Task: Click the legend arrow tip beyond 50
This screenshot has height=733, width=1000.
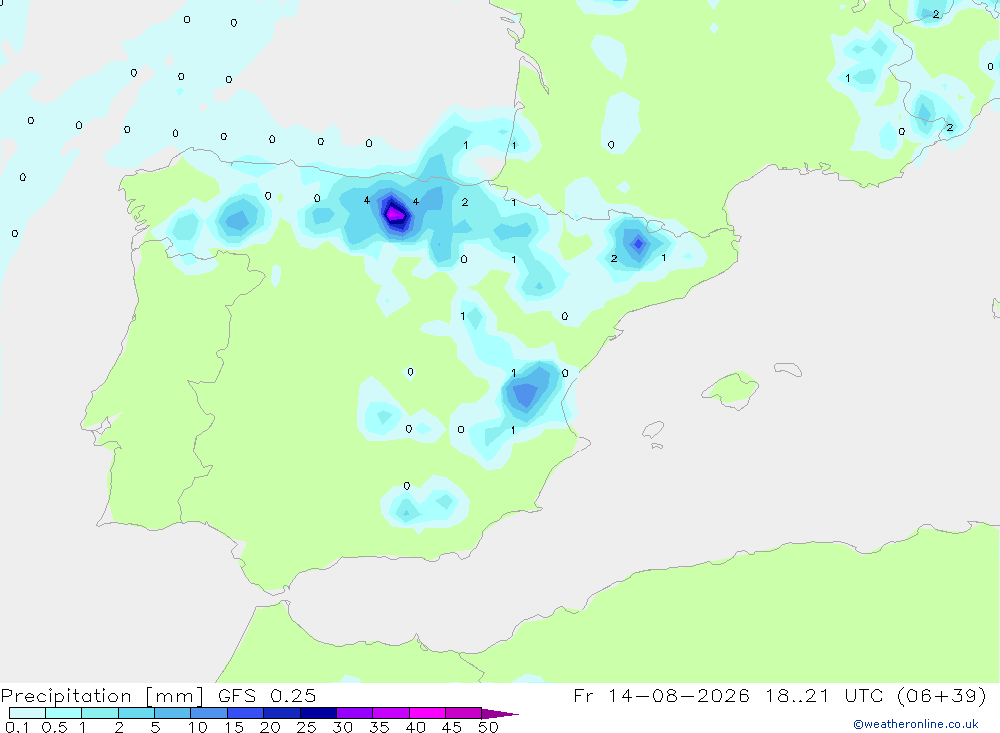Action: click(x=501, y=713)
